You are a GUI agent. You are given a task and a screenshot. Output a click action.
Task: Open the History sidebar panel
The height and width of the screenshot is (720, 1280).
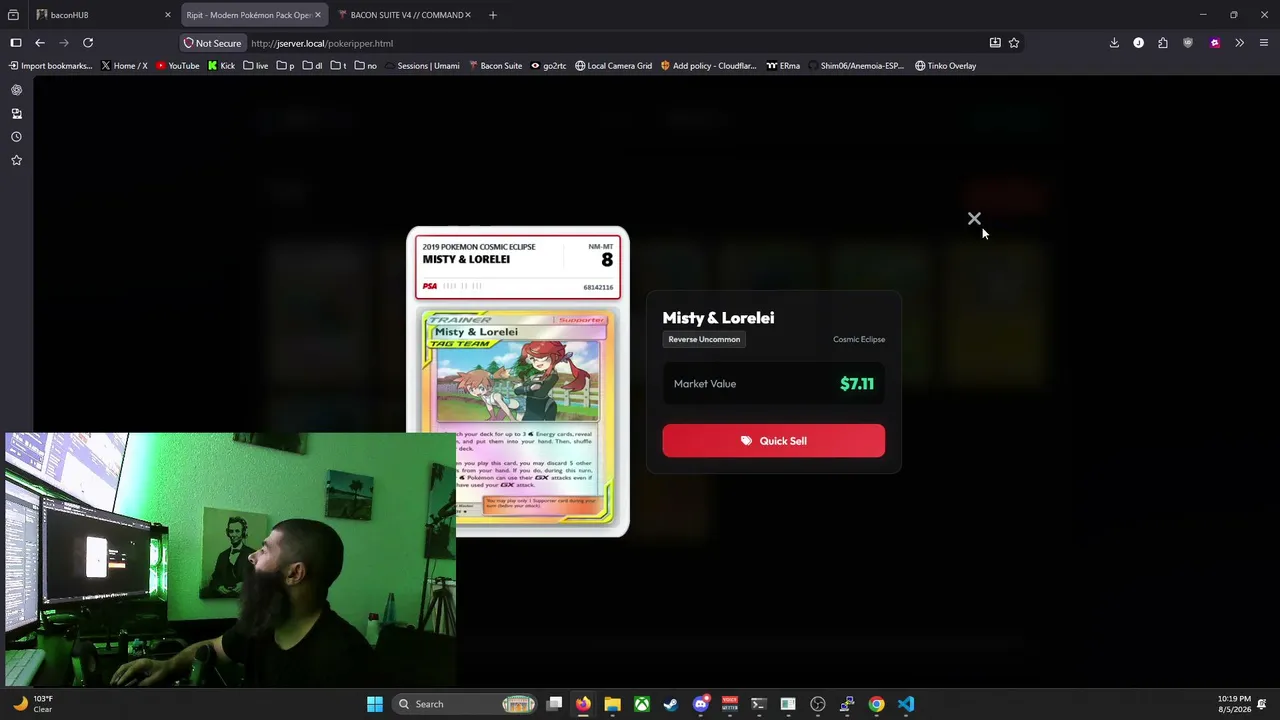coord(16,137)
